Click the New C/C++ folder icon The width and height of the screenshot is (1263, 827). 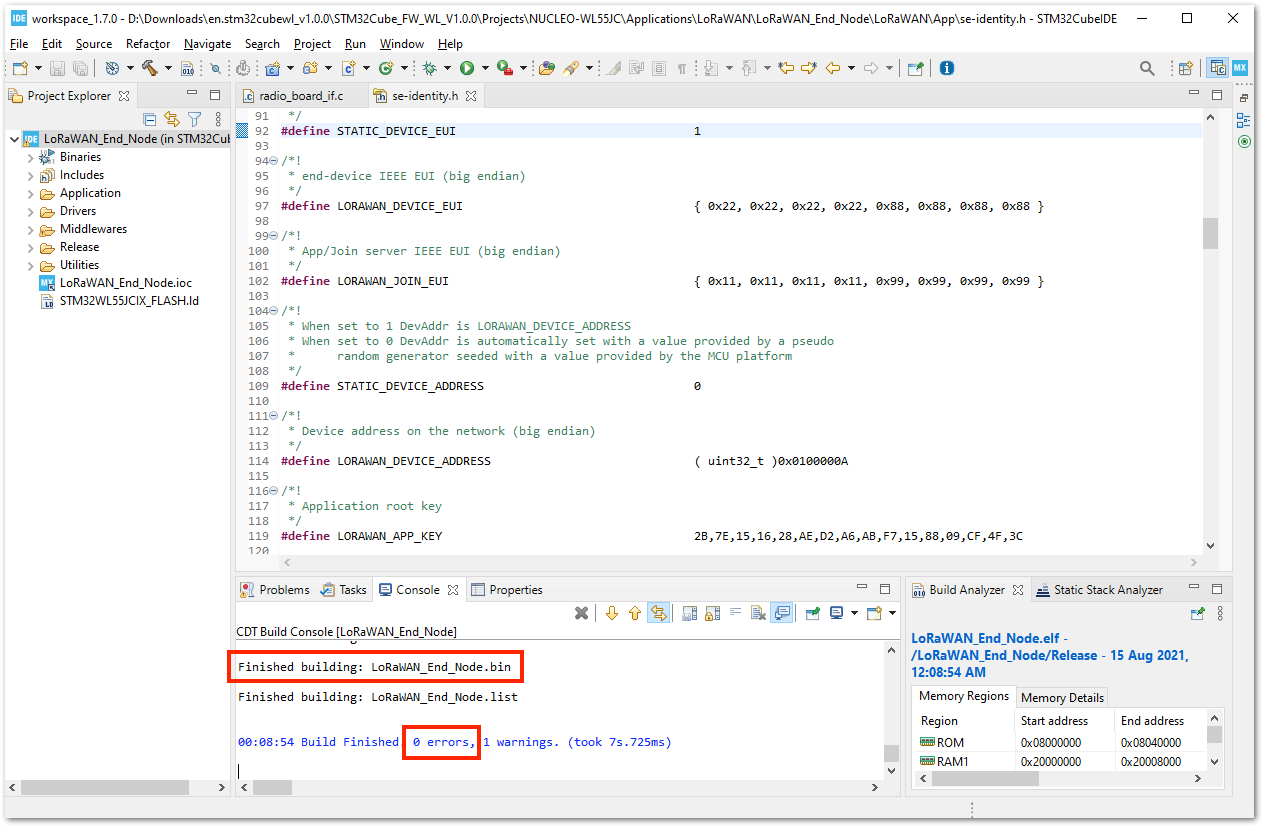pyautogui.click(x=308, y=68)
